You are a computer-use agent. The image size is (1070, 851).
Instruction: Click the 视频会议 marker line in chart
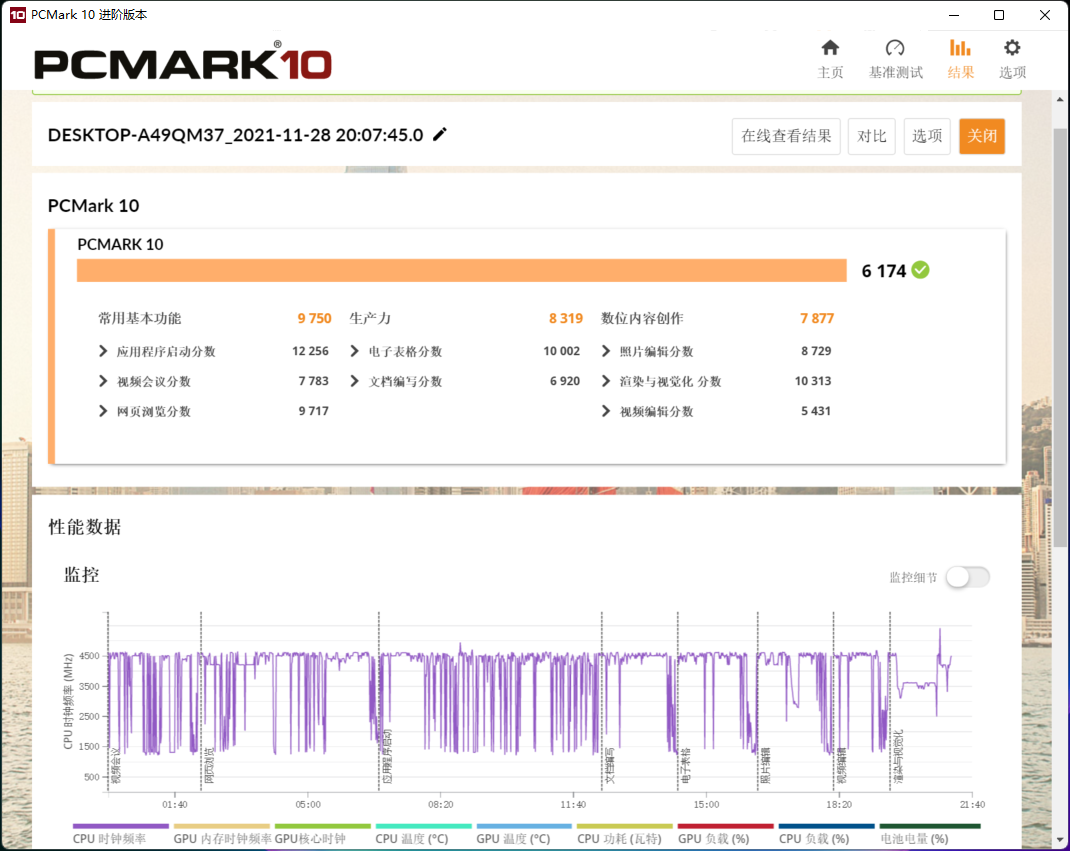(109, 702)
